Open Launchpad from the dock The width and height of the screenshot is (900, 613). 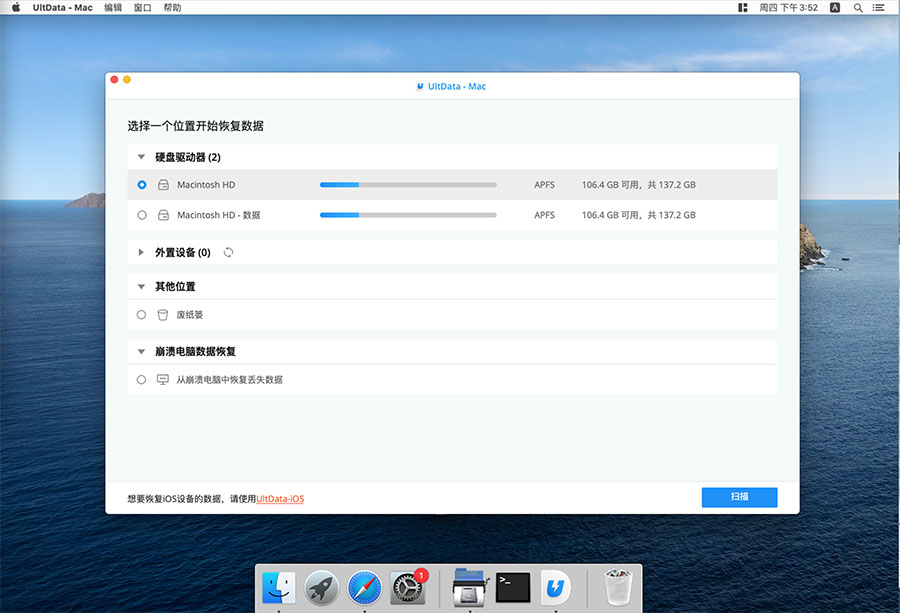coord(321,588)
